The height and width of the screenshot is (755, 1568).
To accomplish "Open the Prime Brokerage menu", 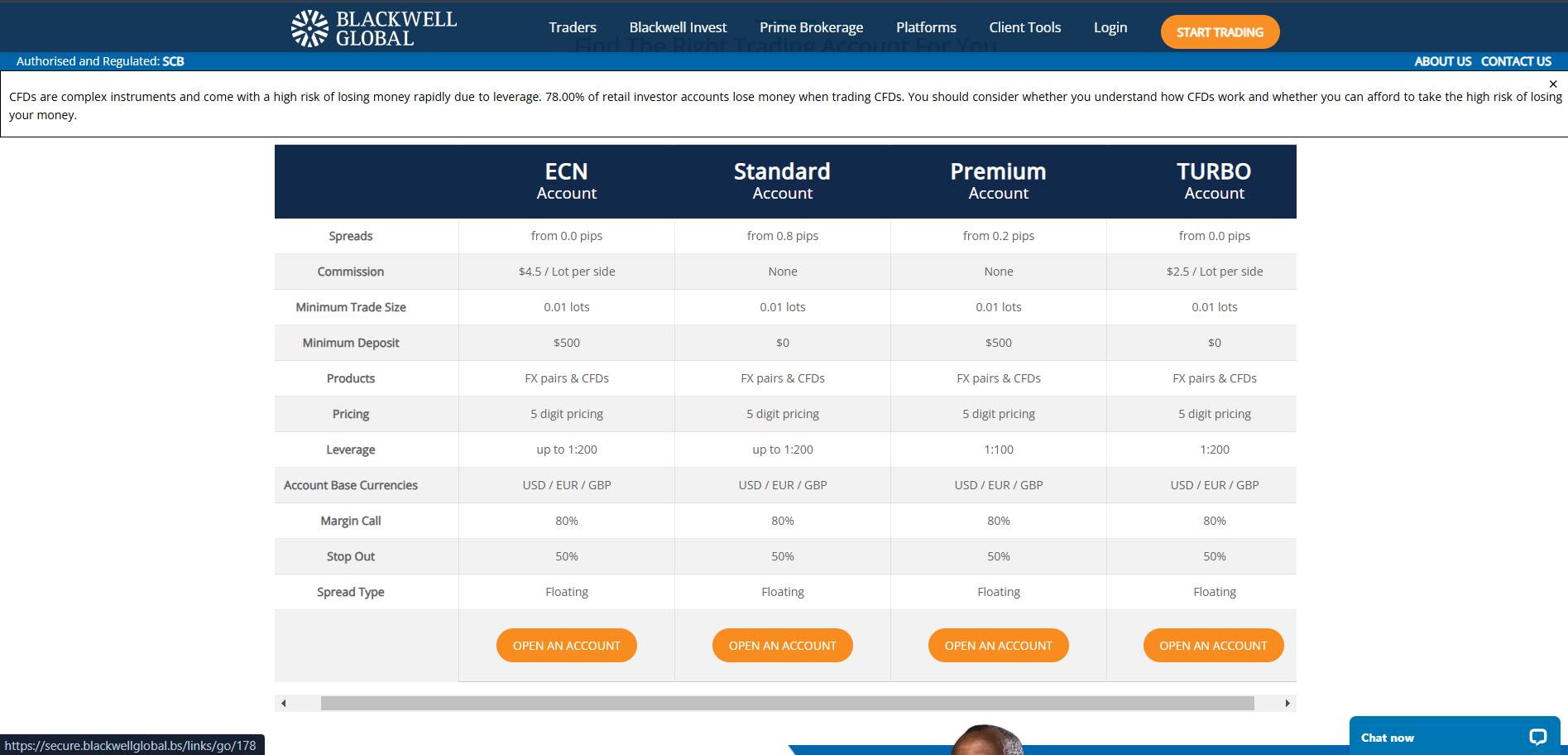I will pos(811,27).
